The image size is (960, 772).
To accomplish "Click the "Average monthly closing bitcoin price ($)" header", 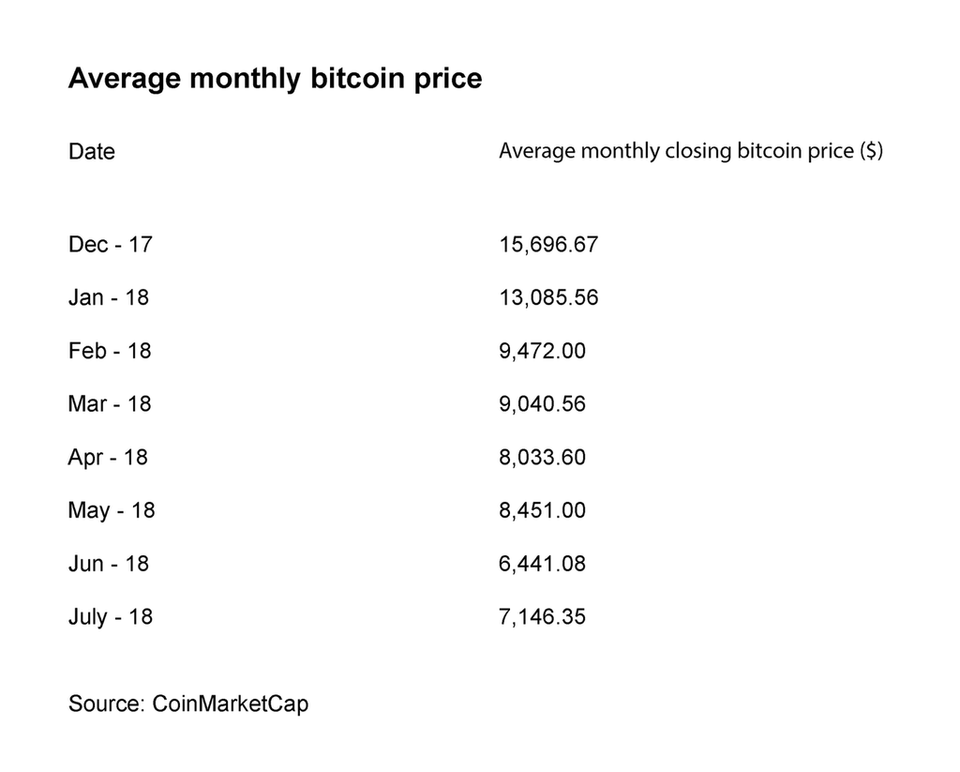I will coord(690,151).
